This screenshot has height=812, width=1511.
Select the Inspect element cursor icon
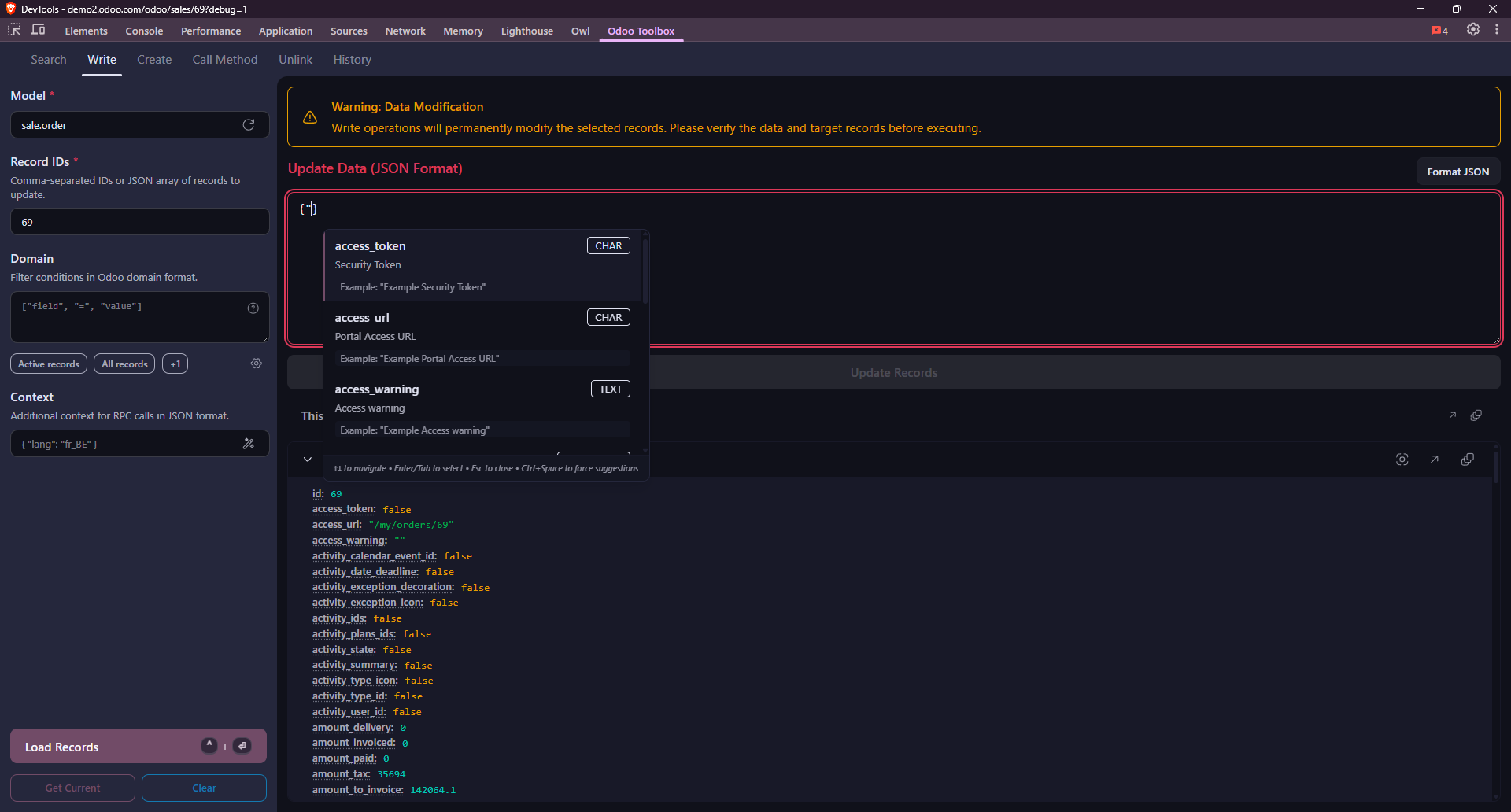[x=13, y=30]
